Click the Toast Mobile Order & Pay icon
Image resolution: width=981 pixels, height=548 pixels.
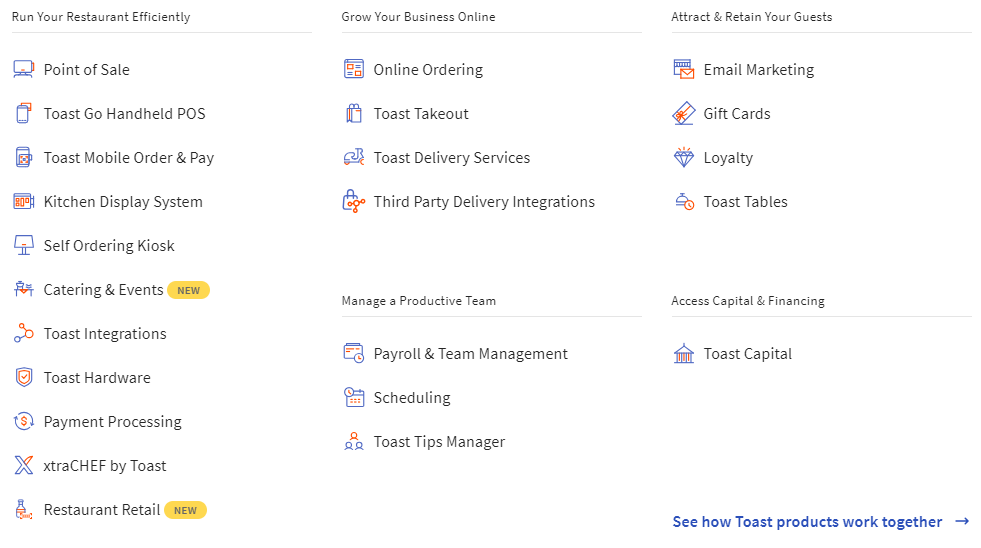24,158
